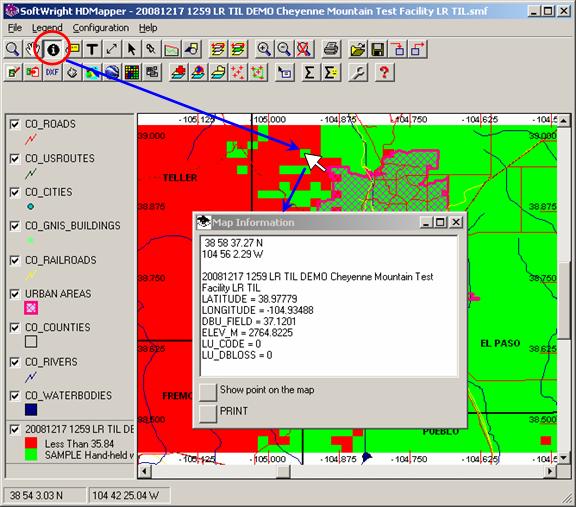The height and width of the screenshot is (507, 576).
Task: Open the Configuration menu
Action: 101,28
